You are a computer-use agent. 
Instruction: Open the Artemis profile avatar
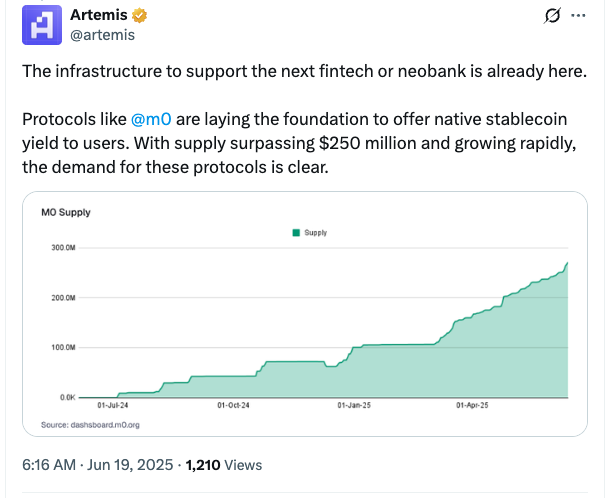click(44, 26)
